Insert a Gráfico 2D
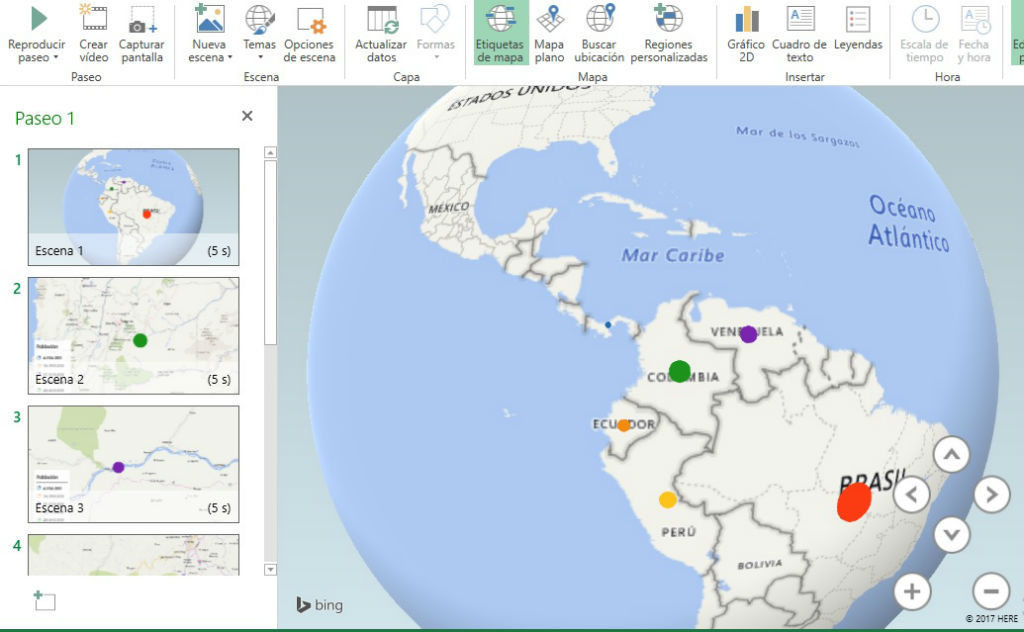This screenshot has height=632, width=1024. point(746,19)
